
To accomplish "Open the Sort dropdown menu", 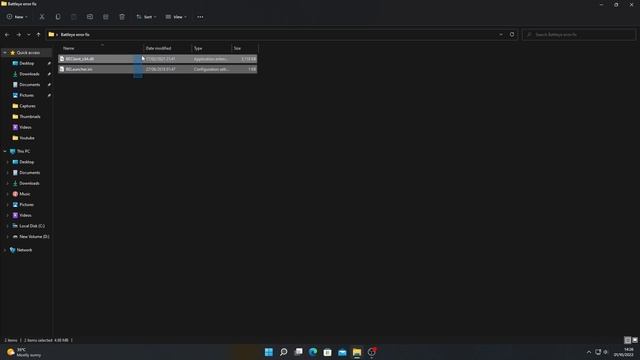I will (x=146, y=17).
